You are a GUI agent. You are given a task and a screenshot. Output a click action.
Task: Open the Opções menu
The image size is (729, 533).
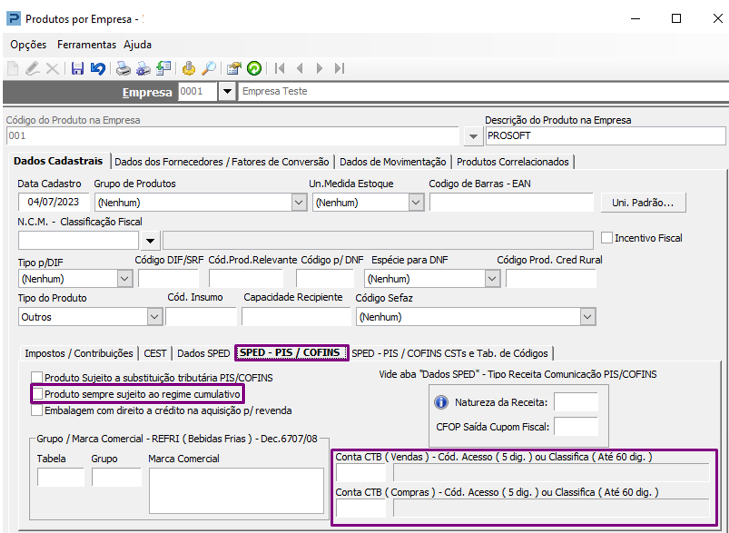pos(28,45)
